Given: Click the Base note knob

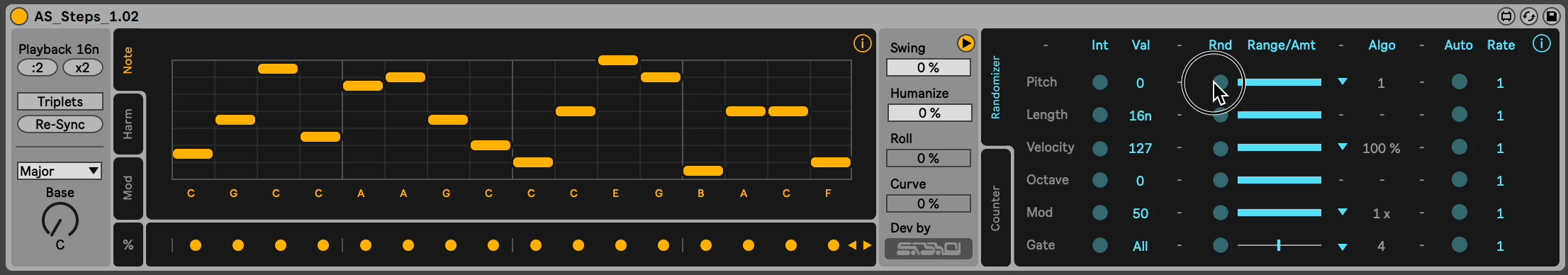Looking at the screenshot, I should coord(60,220).
